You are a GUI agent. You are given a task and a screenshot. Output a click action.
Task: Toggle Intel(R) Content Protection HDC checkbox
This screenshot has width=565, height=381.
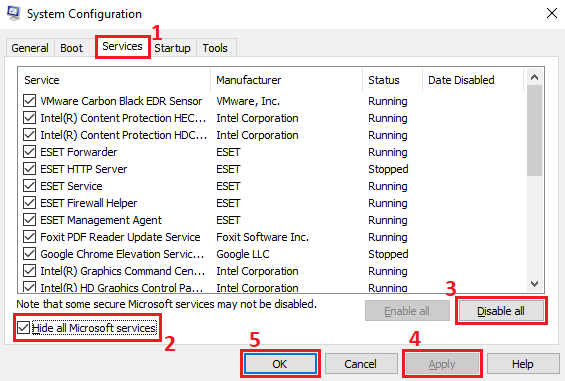29,135
